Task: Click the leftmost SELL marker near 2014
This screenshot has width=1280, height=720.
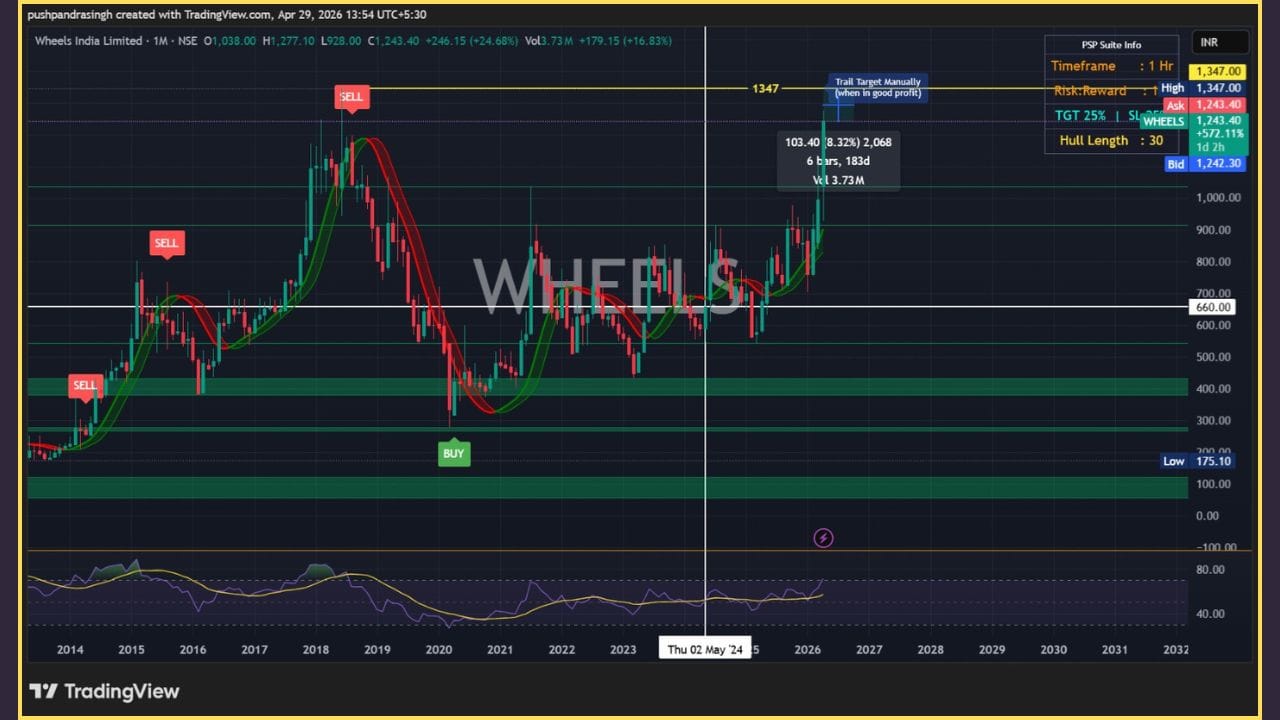Action: click(85, 385)
